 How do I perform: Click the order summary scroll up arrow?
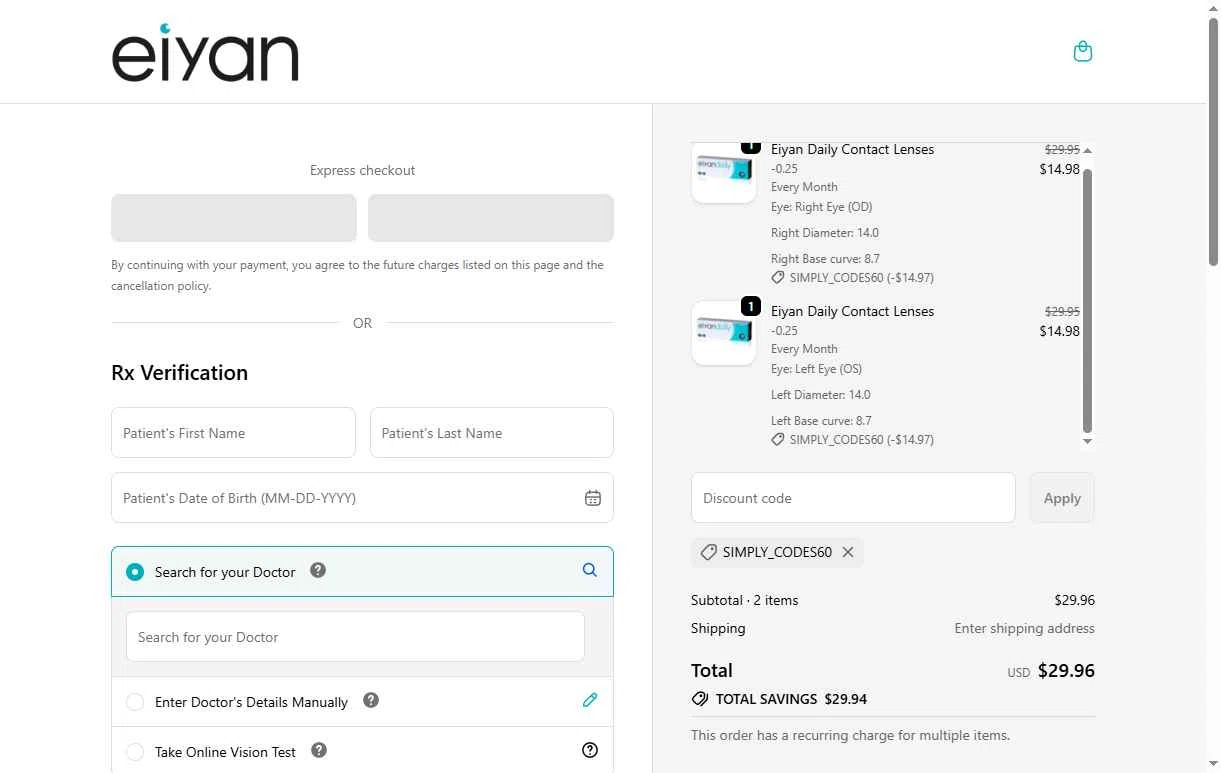(x=1088, y=151)
